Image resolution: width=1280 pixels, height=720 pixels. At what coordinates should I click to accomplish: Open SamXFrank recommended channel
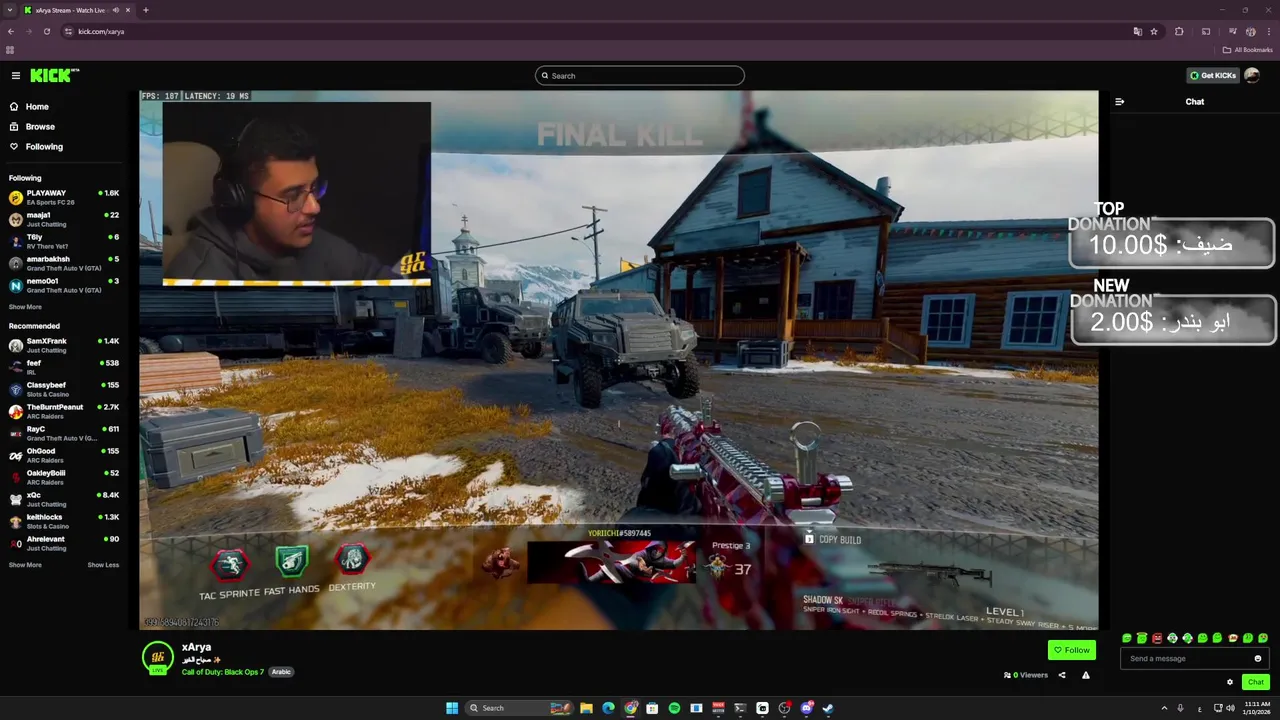pyautogui.click(x=64, y=345)
